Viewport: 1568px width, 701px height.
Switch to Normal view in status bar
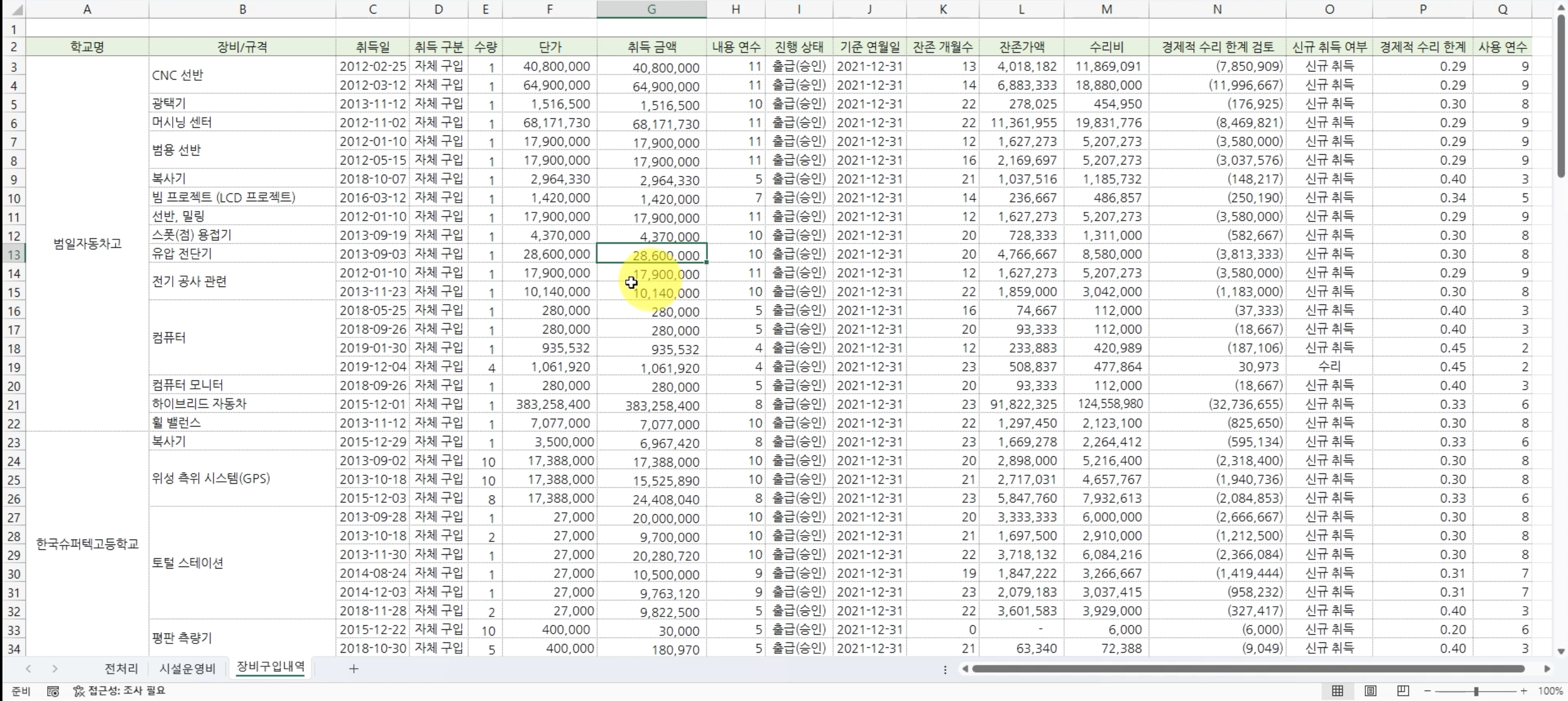coord(1338,691)
